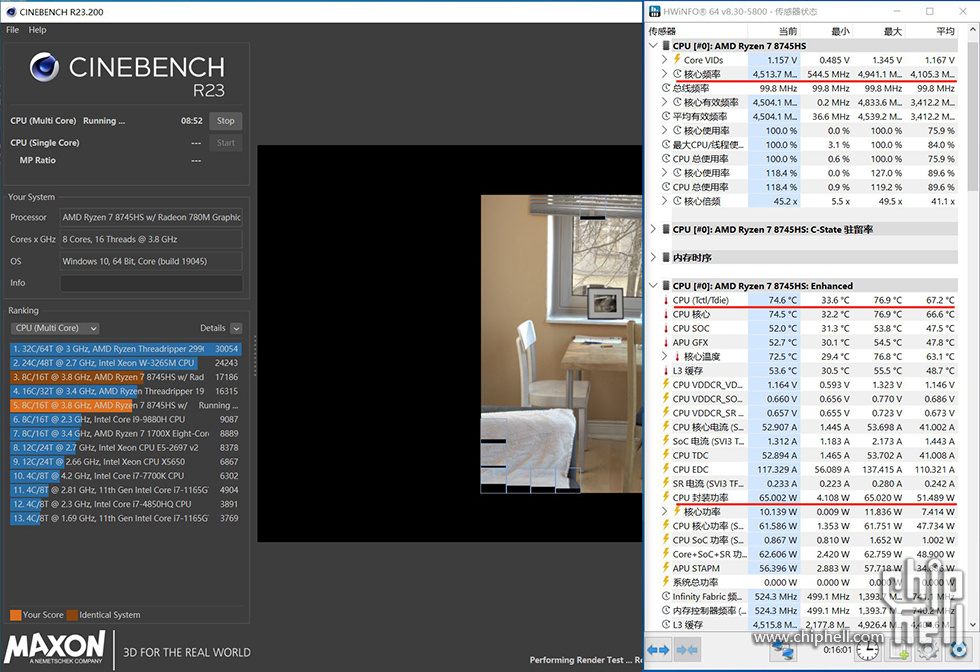This screenshot has height=672, width=980.
Task: Expand the 核心有效频率 row
Action: 664,102
